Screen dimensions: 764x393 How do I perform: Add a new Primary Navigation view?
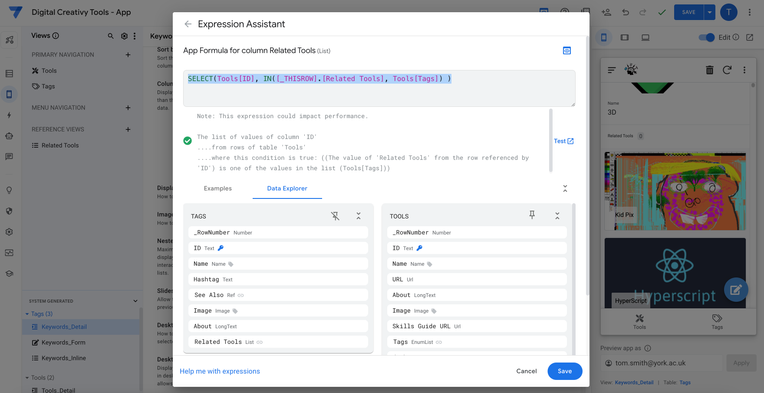128,55
